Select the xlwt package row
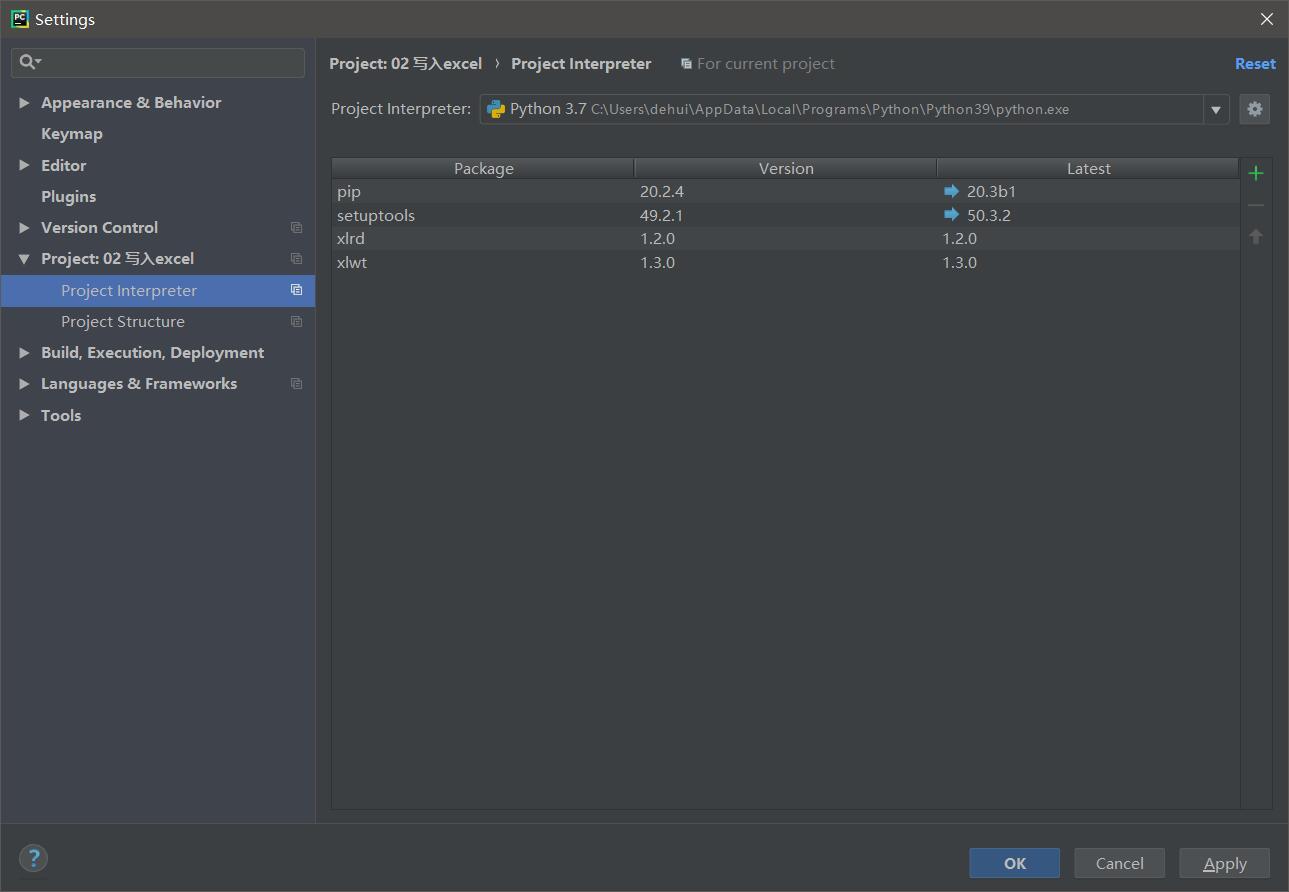Image resolution: width=1289 pixels, height=892 pixels. (x=785, y=262)
